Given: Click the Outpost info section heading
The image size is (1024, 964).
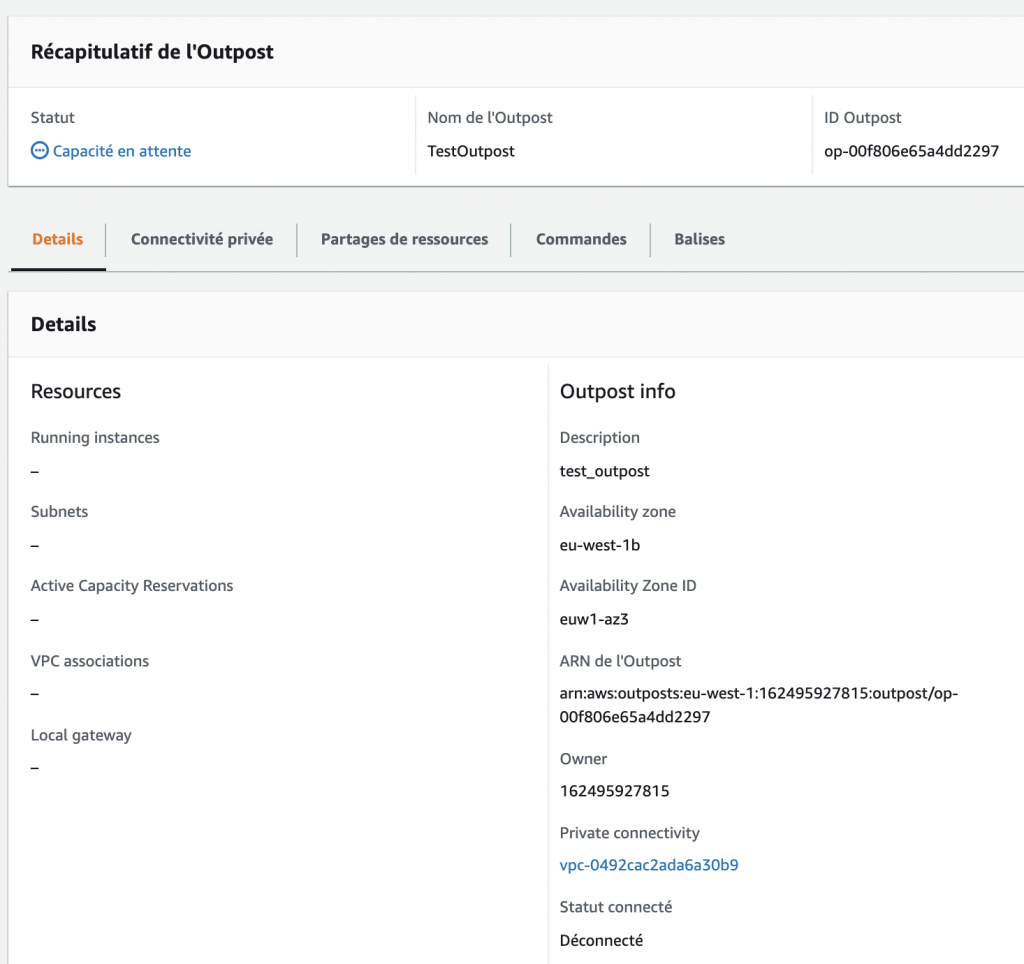Looking at the screenshot, I should (617, 391).
